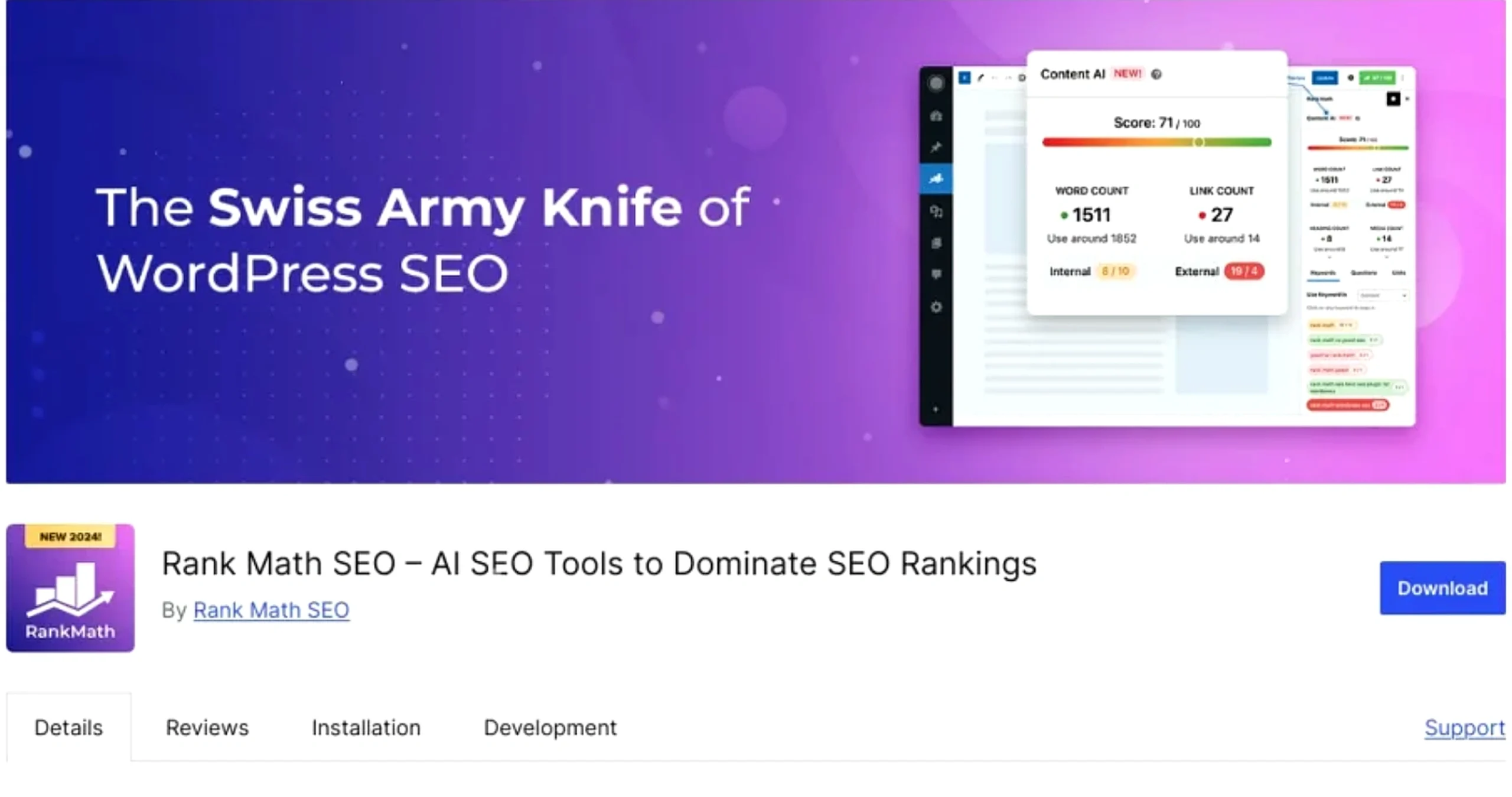The height and width of the screenshot is (797, 1512).
Task: Click the Swiss Army Knife banner headline
Action: [422, 239]
